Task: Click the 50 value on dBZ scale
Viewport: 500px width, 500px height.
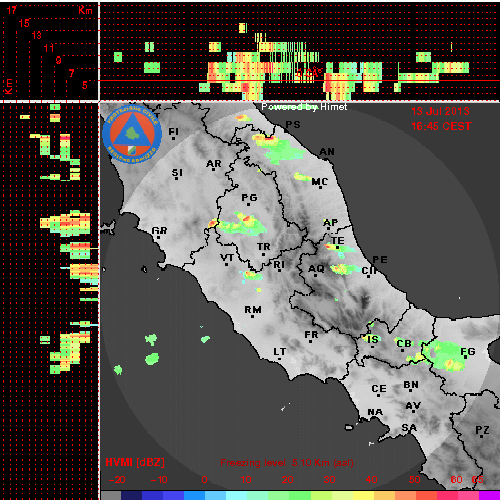Action: (x=414, y=480)
